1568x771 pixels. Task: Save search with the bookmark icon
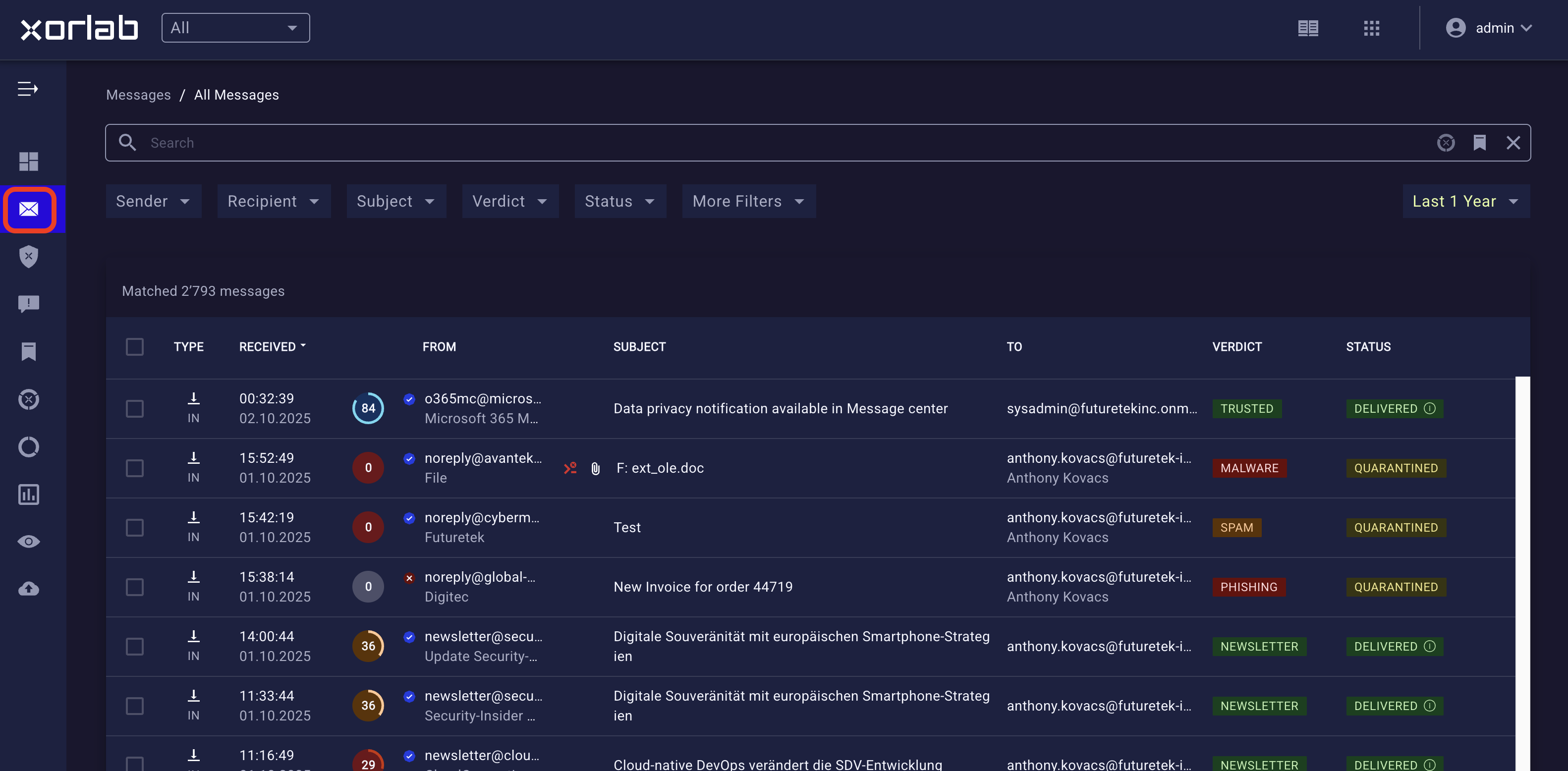click(x=1480, y=142)
